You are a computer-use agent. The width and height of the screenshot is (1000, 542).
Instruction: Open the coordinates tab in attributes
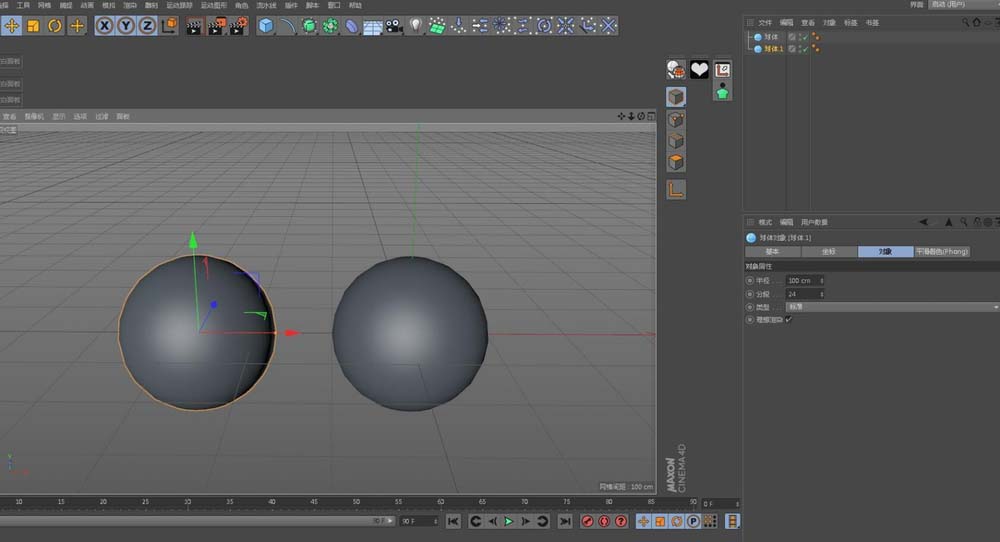tap(828, 252)
